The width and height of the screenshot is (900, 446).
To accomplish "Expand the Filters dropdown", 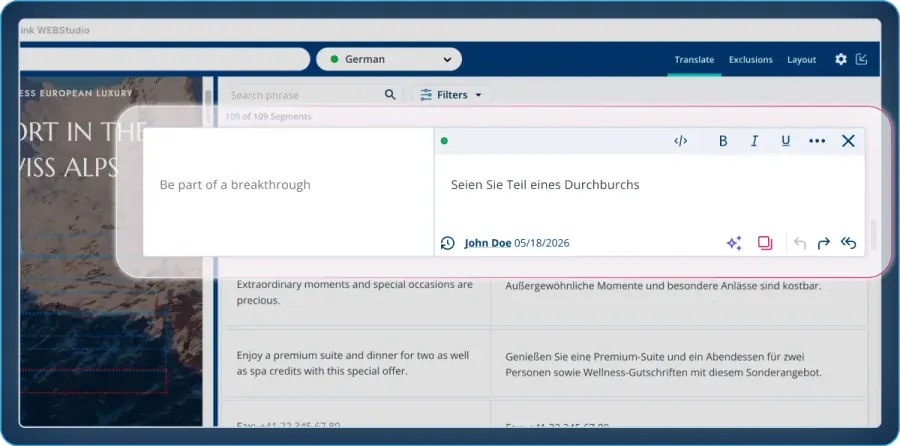I will point(451,95).
